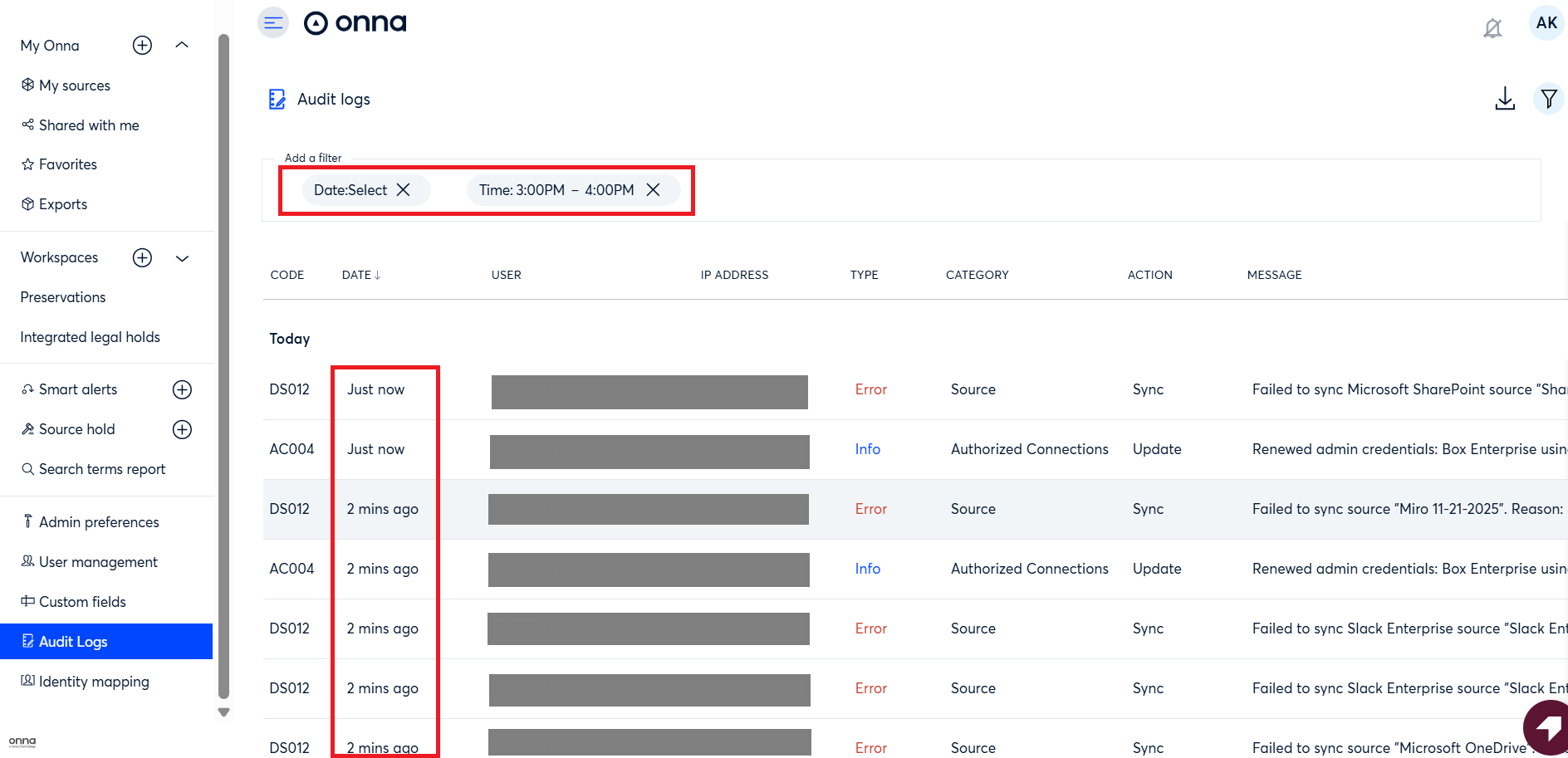This screenshot has width=1568, height=758.
Task: Open Audit Logs in the sidebar
Action: [73, 642]
